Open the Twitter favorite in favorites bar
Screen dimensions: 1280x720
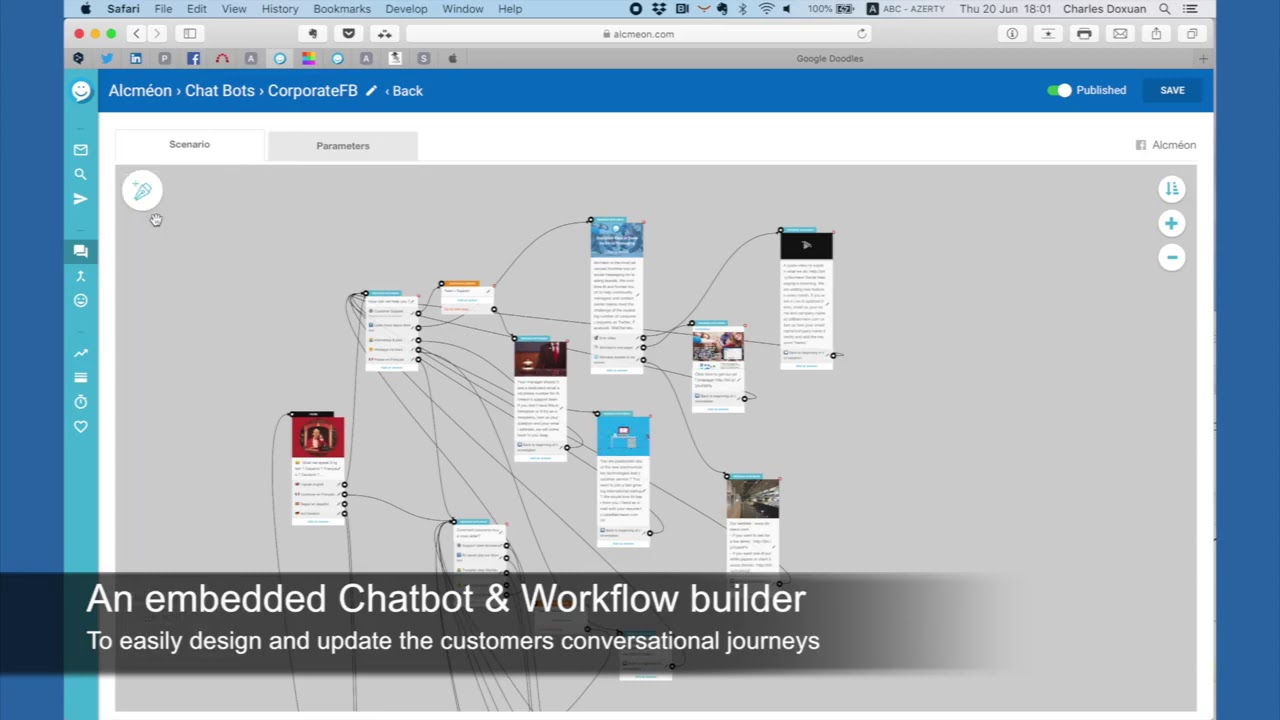(x=107, y=59)
